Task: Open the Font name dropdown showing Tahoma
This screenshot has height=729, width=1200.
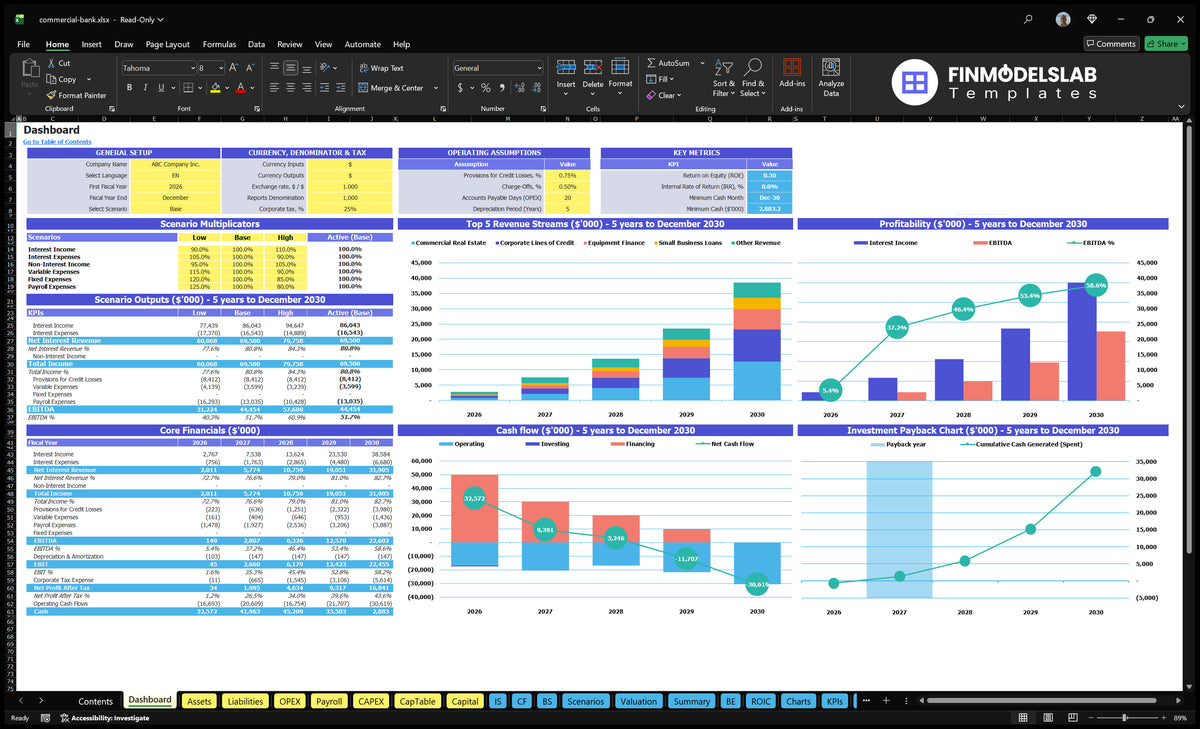Action: [x=191, y=68]
